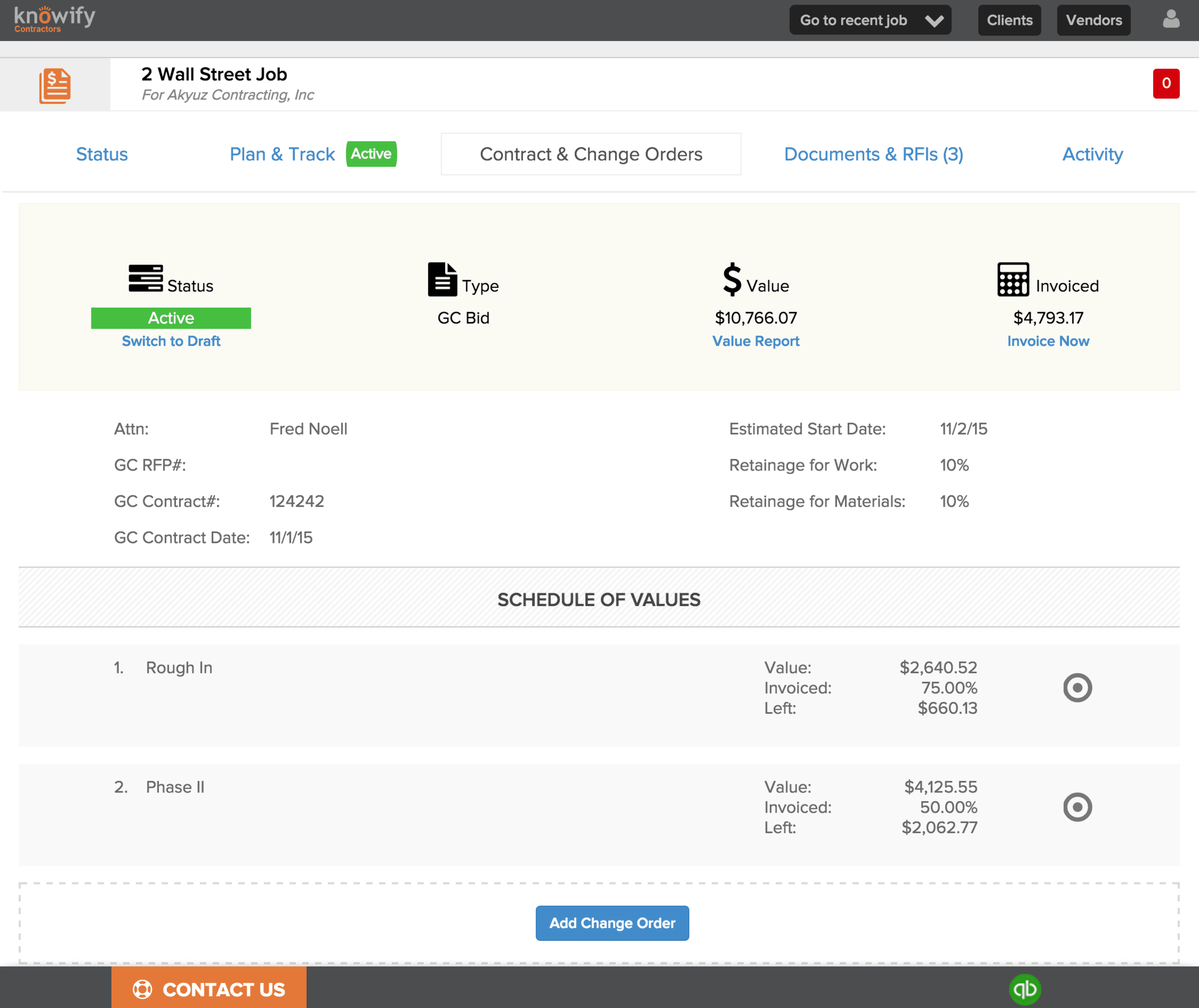
Task: Click Switch to Draft
Action: 171,341
